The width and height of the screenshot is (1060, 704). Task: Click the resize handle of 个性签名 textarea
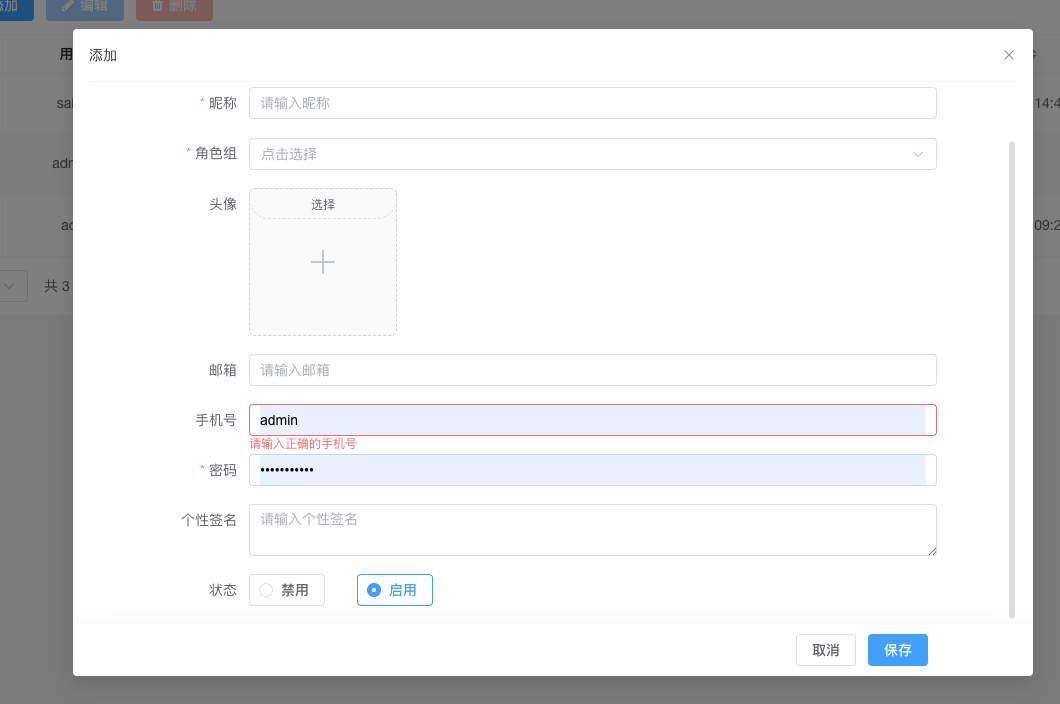(932, 551)
